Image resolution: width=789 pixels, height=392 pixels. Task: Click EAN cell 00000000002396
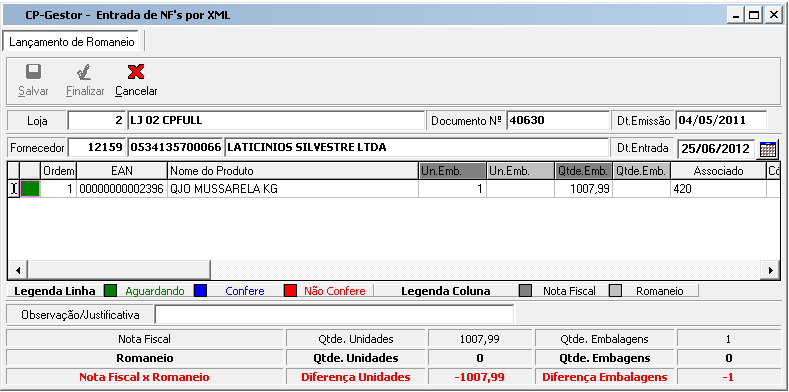121,189
